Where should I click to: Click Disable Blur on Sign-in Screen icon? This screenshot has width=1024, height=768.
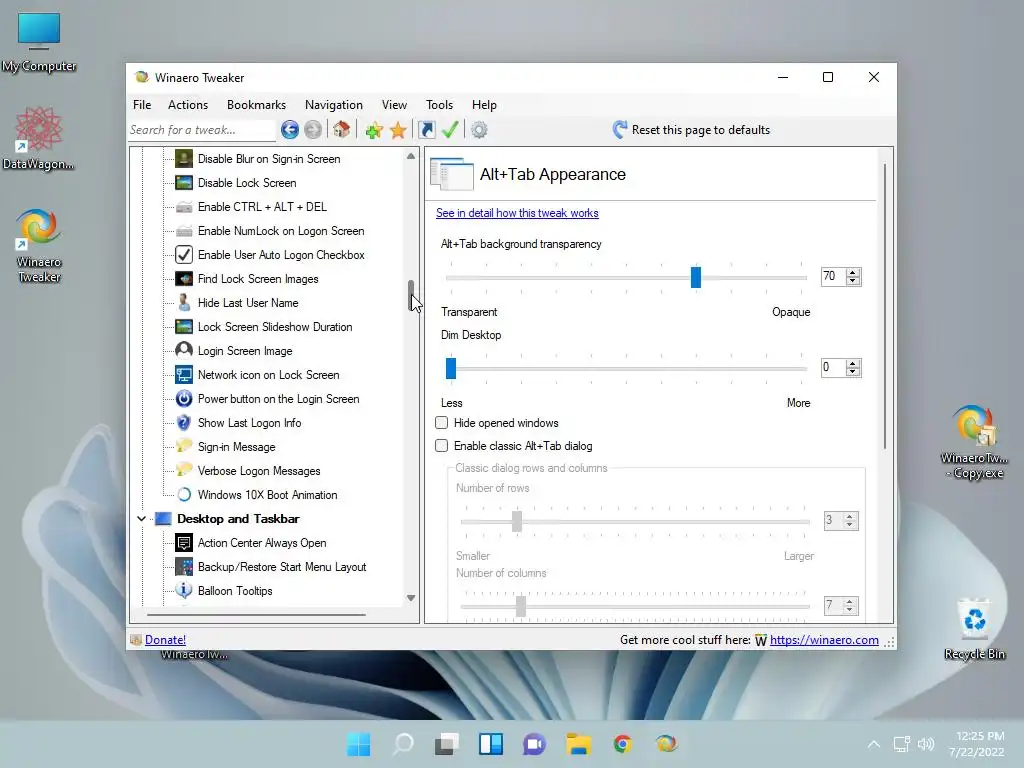(x=184, y=159)
